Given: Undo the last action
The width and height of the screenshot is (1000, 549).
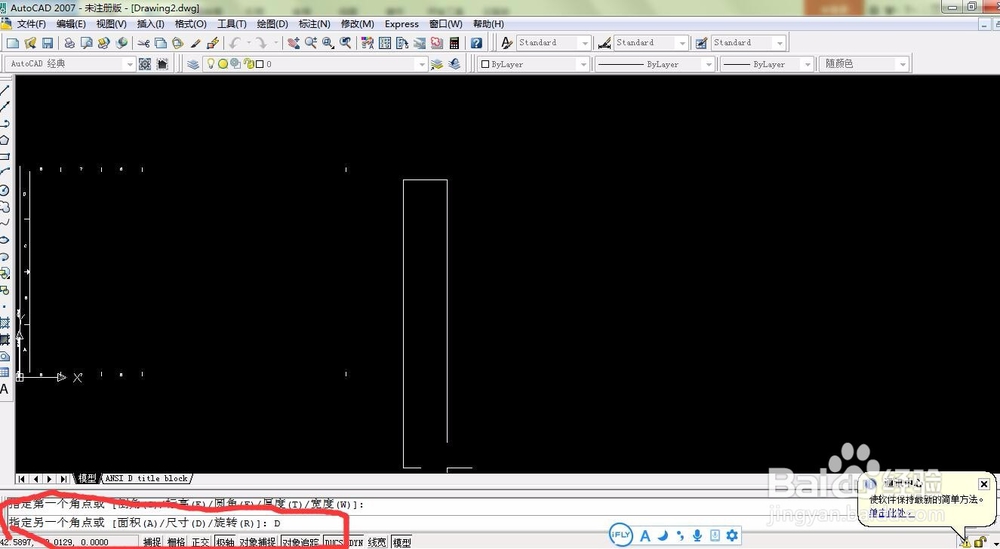Looking at the screenshot, I should coord(235,43).
